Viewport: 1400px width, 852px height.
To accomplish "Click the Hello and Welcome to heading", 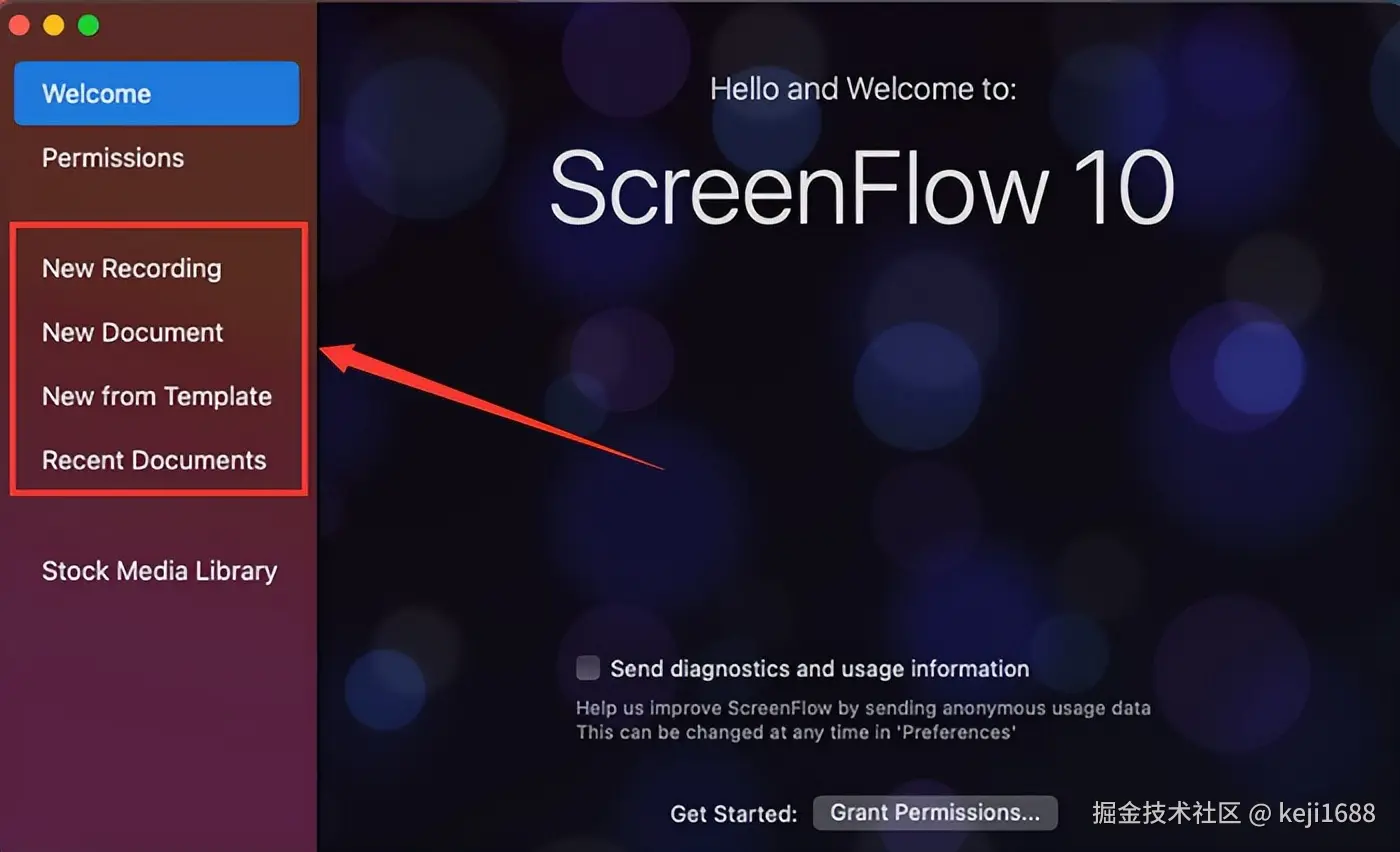I will coord(863,90).
